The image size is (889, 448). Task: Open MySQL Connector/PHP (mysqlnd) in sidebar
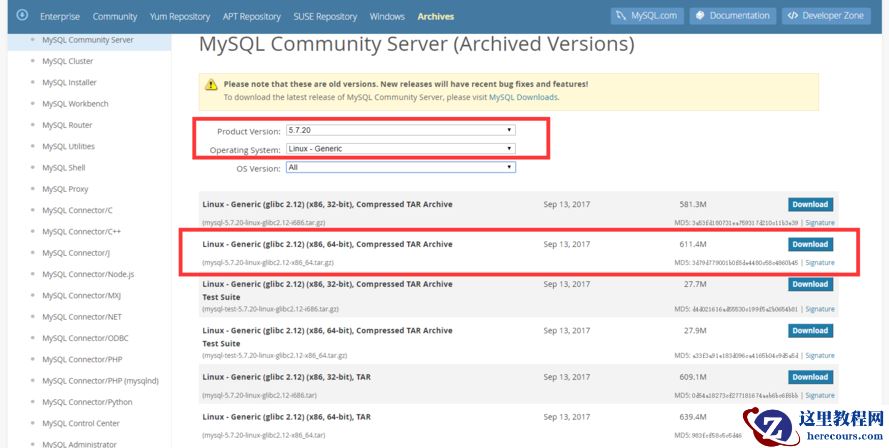(100, 381)
